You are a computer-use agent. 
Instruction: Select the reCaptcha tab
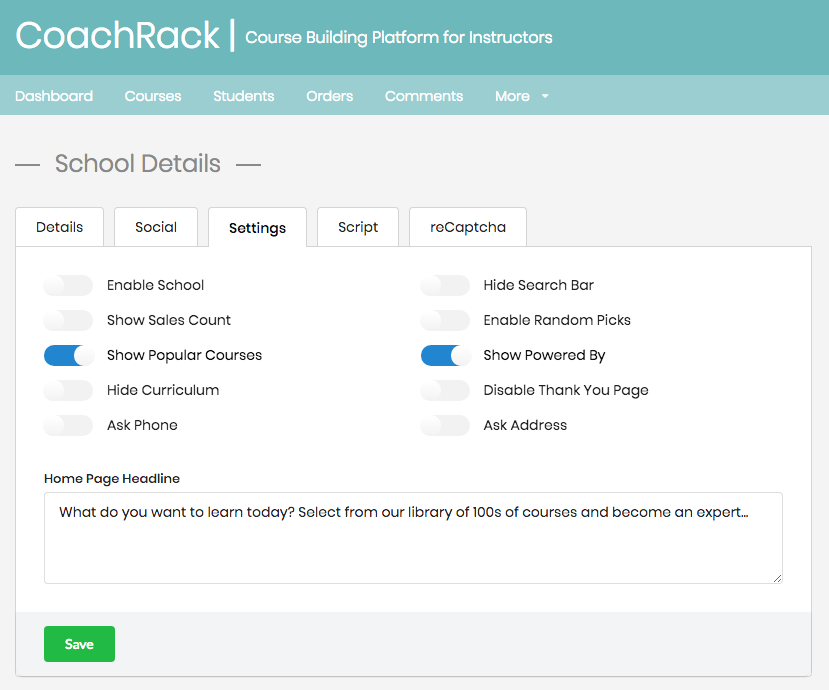468,227
